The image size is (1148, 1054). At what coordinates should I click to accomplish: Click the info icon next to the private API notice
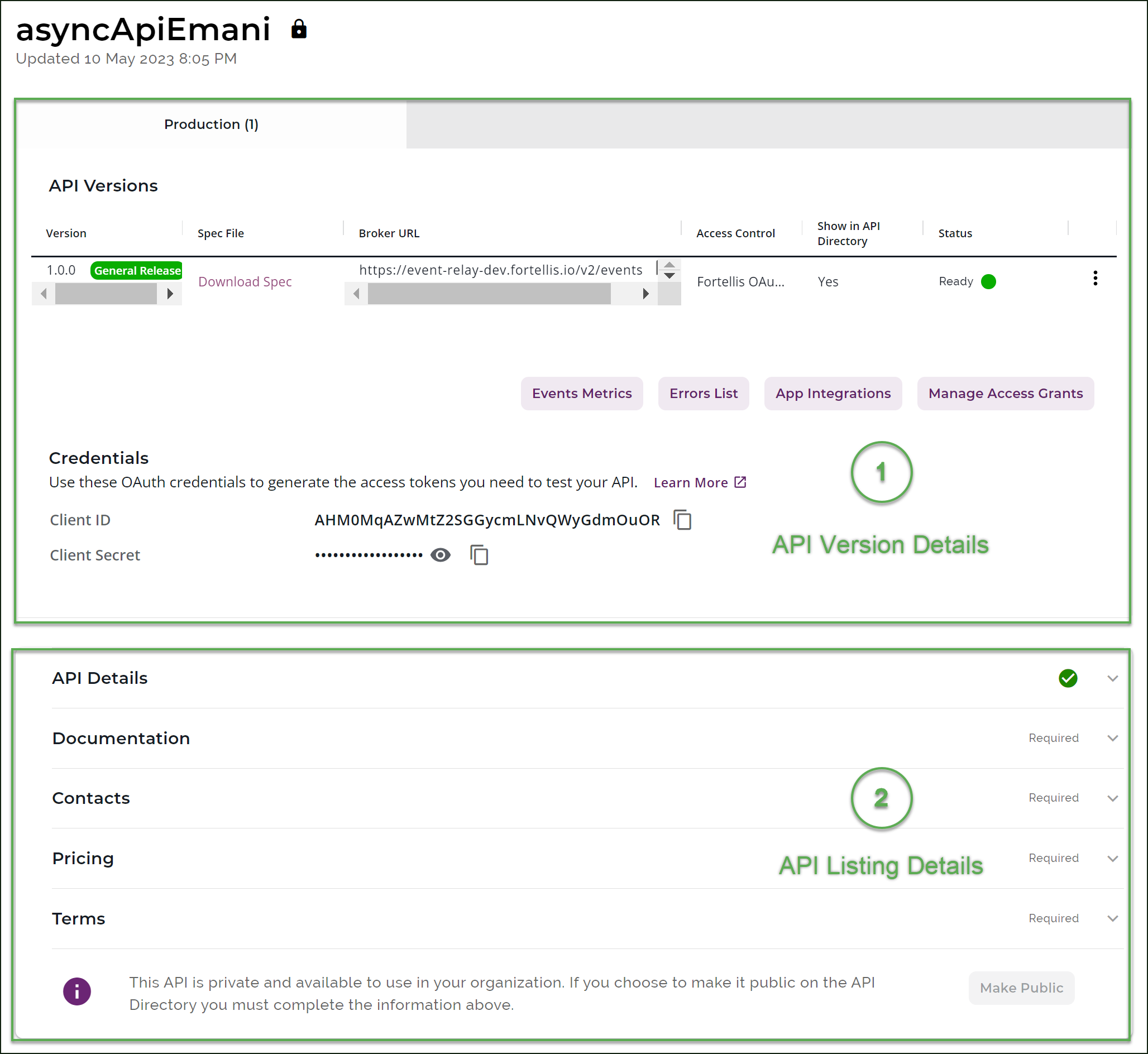[76, 991]
